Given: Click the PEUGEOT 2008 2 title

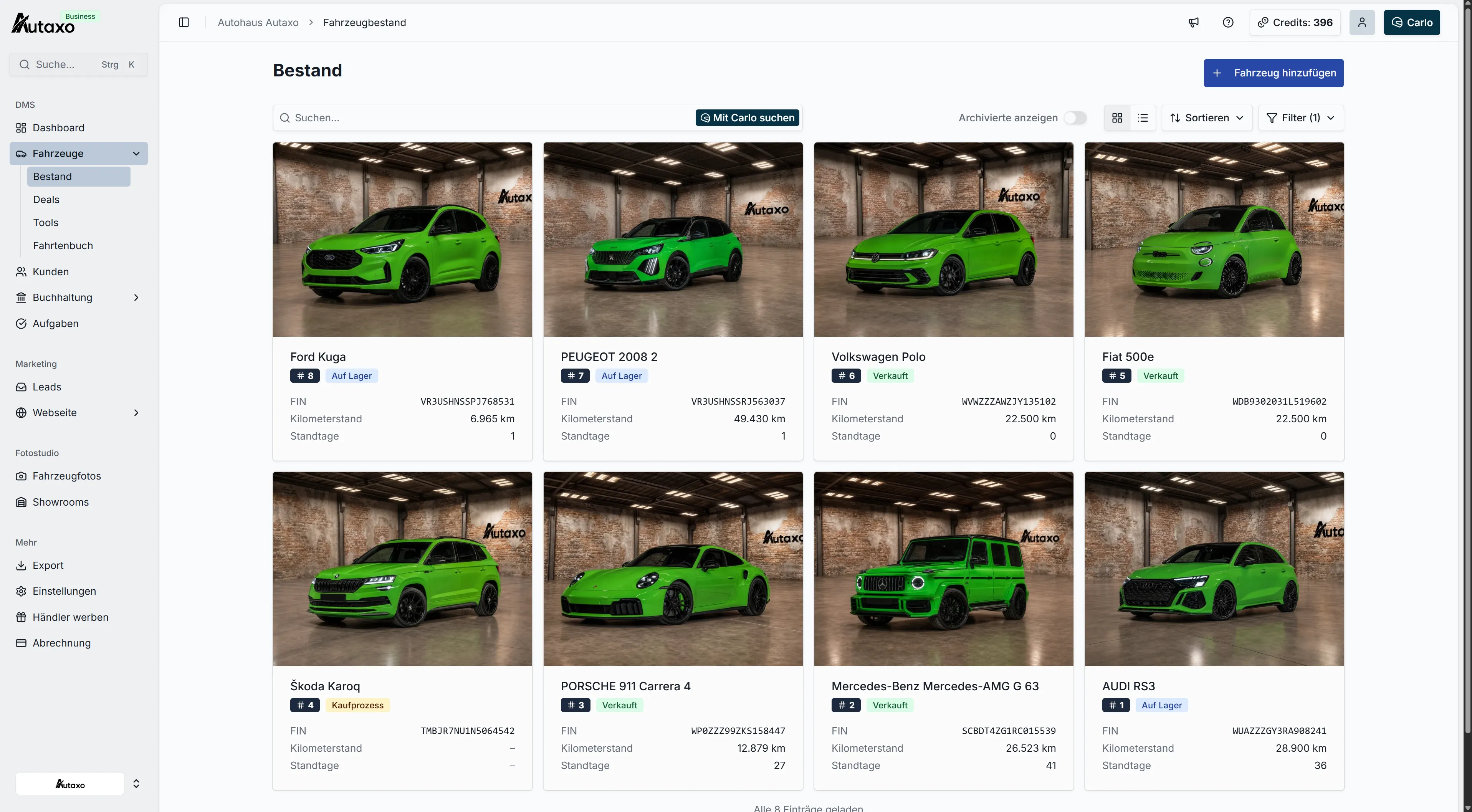Looking at the screenshot, I should pyautogui.click(x=609, y=357).
